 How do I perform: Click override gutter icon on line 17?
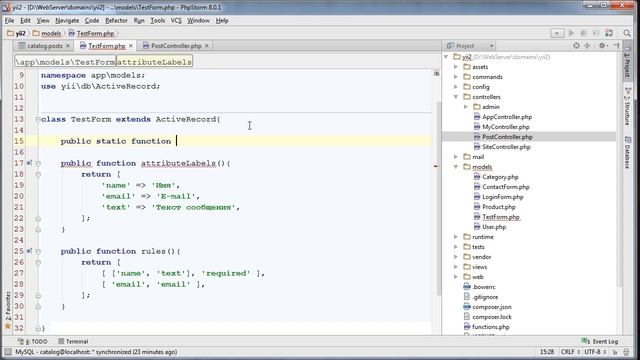tap(29, 163)
